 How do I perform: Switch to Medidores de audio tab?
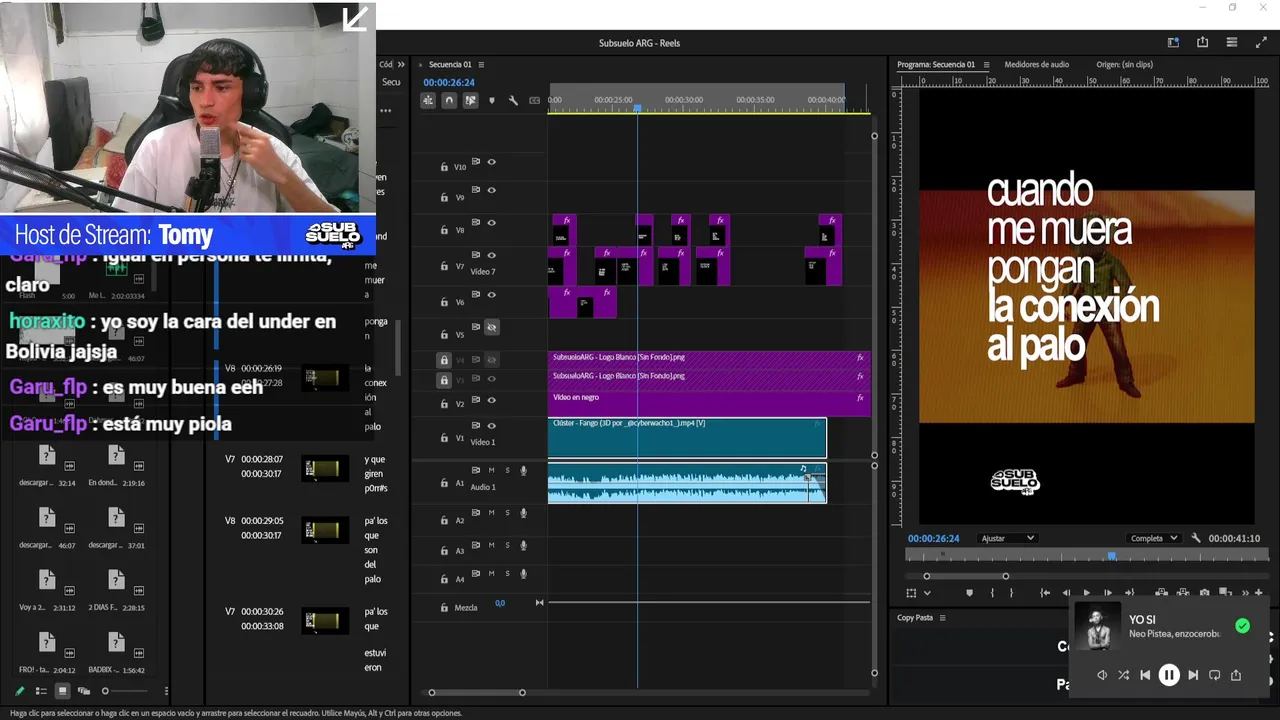point(1036,64)
